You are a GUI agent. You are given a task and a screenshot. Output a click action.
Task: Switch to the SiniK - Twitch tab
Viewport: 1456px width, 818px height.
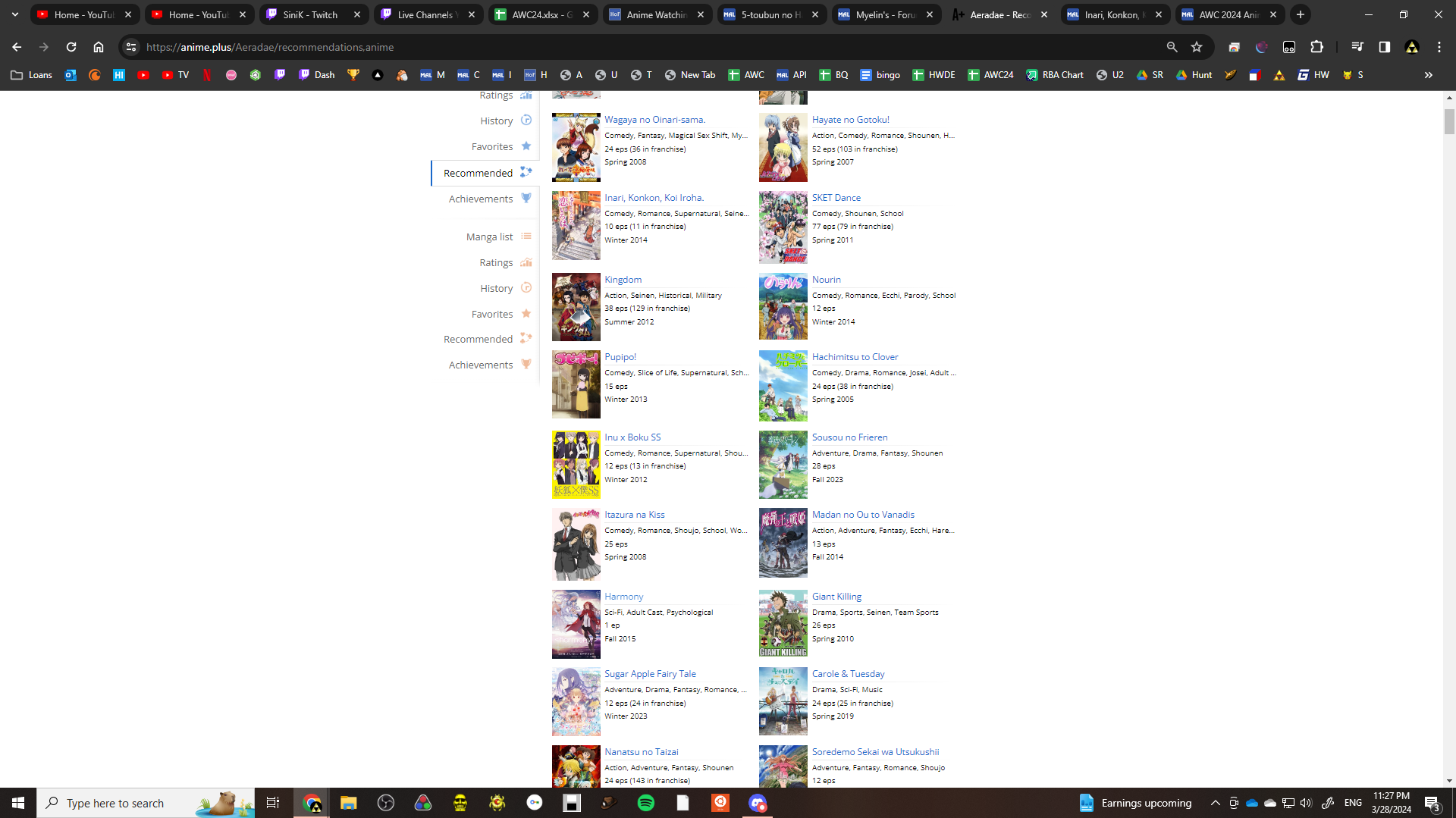point(313,14)
